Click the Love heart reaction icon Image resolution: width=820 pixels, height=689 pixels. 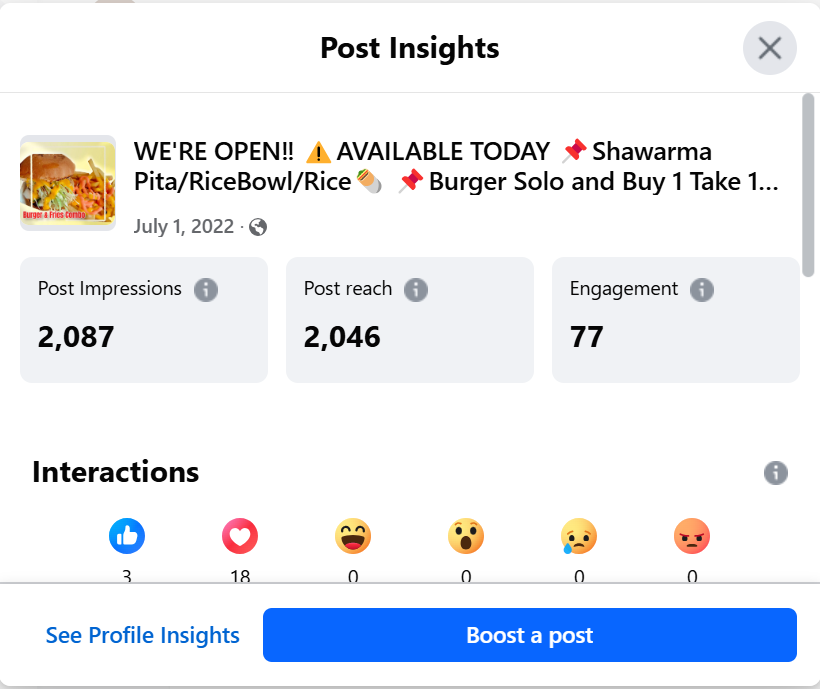[240, 537]
